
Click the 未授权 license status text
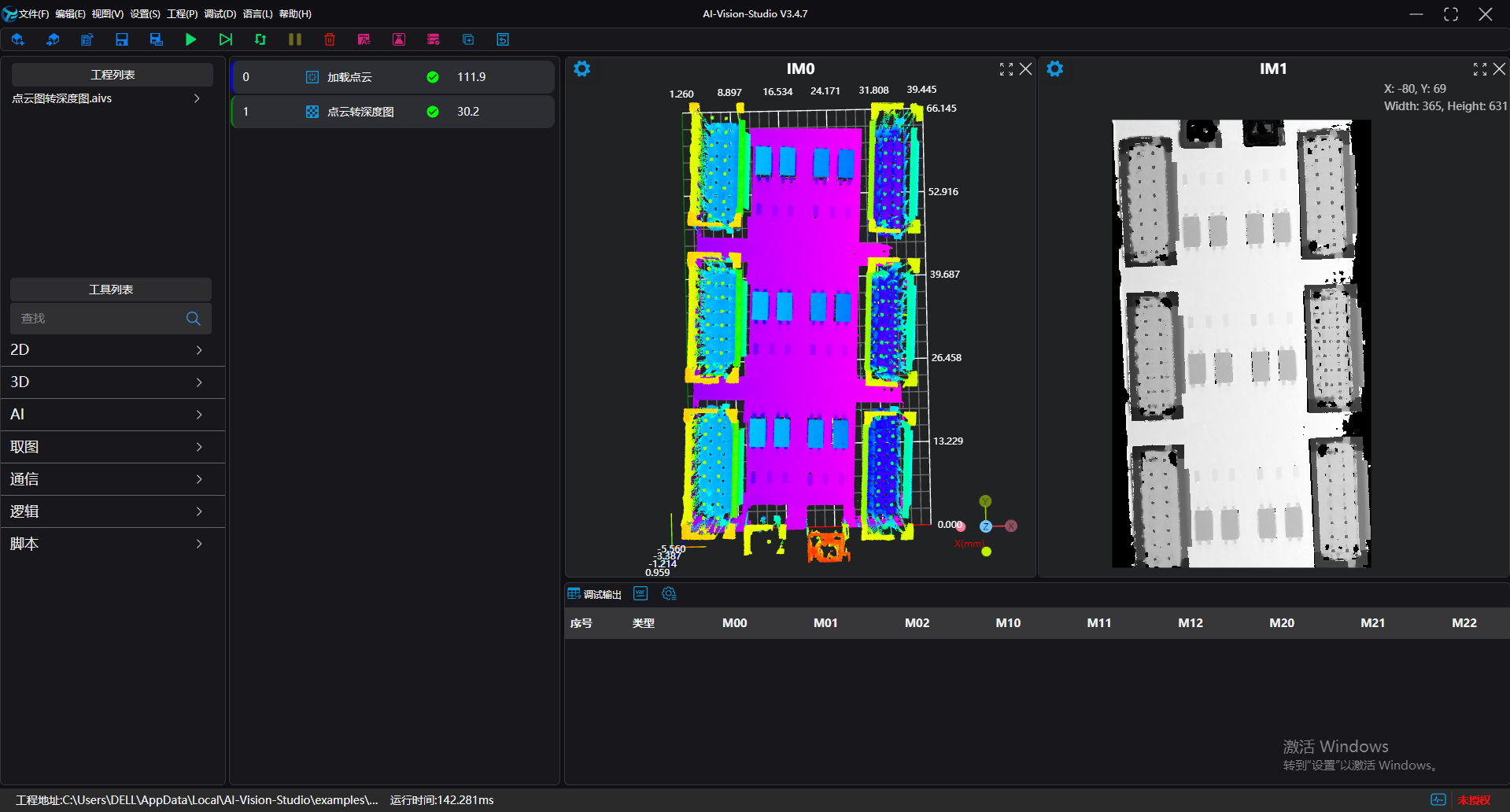(1474, 800)
